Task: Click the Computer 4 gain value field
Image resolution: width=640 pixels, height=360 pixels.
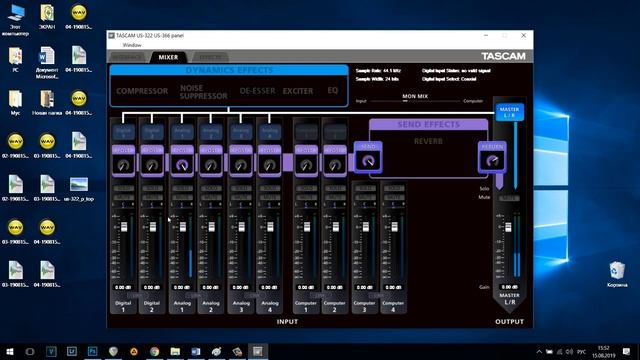Action: click(x=393, y=287)
